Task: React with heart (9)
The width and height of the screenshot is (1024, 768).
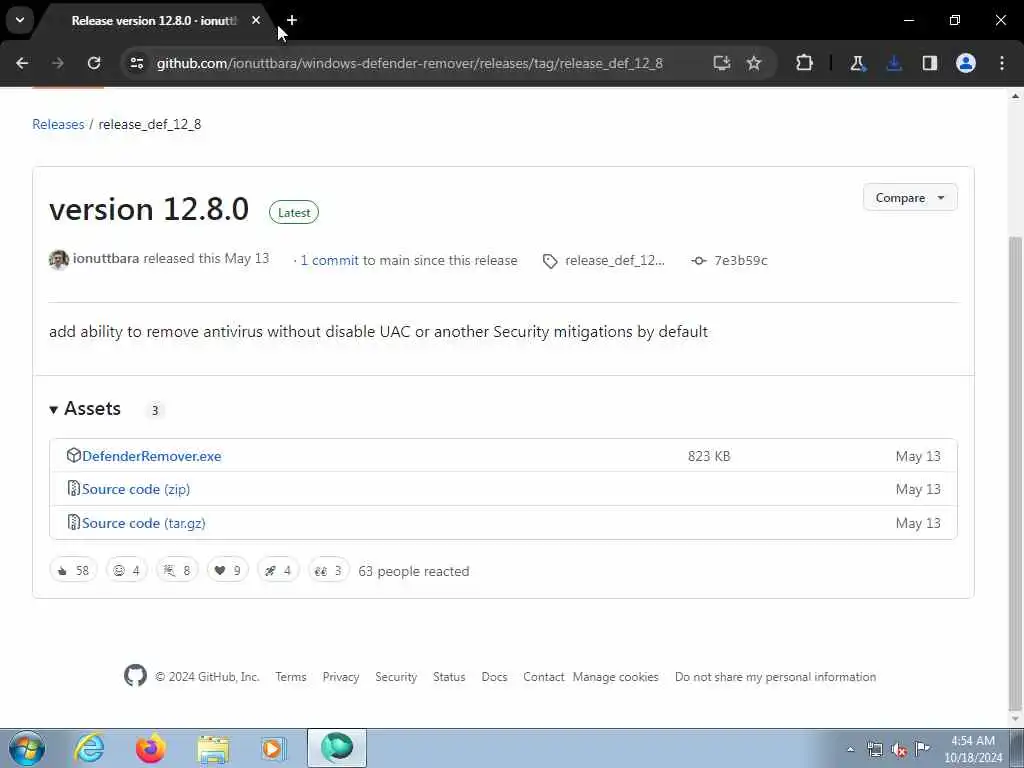Action: tap(227, 570)
